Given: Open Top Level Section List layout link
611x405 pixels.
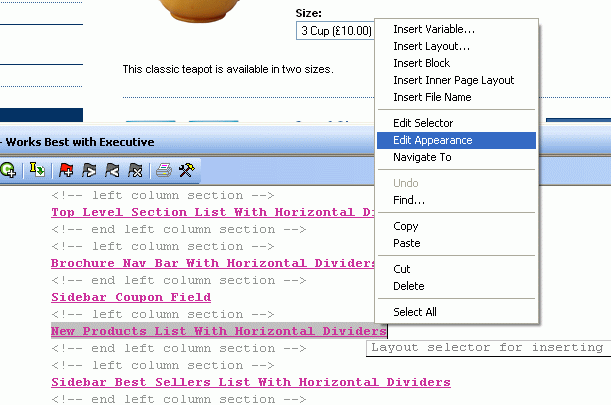Looking at the screenshot, I should [x=212, y=212].
